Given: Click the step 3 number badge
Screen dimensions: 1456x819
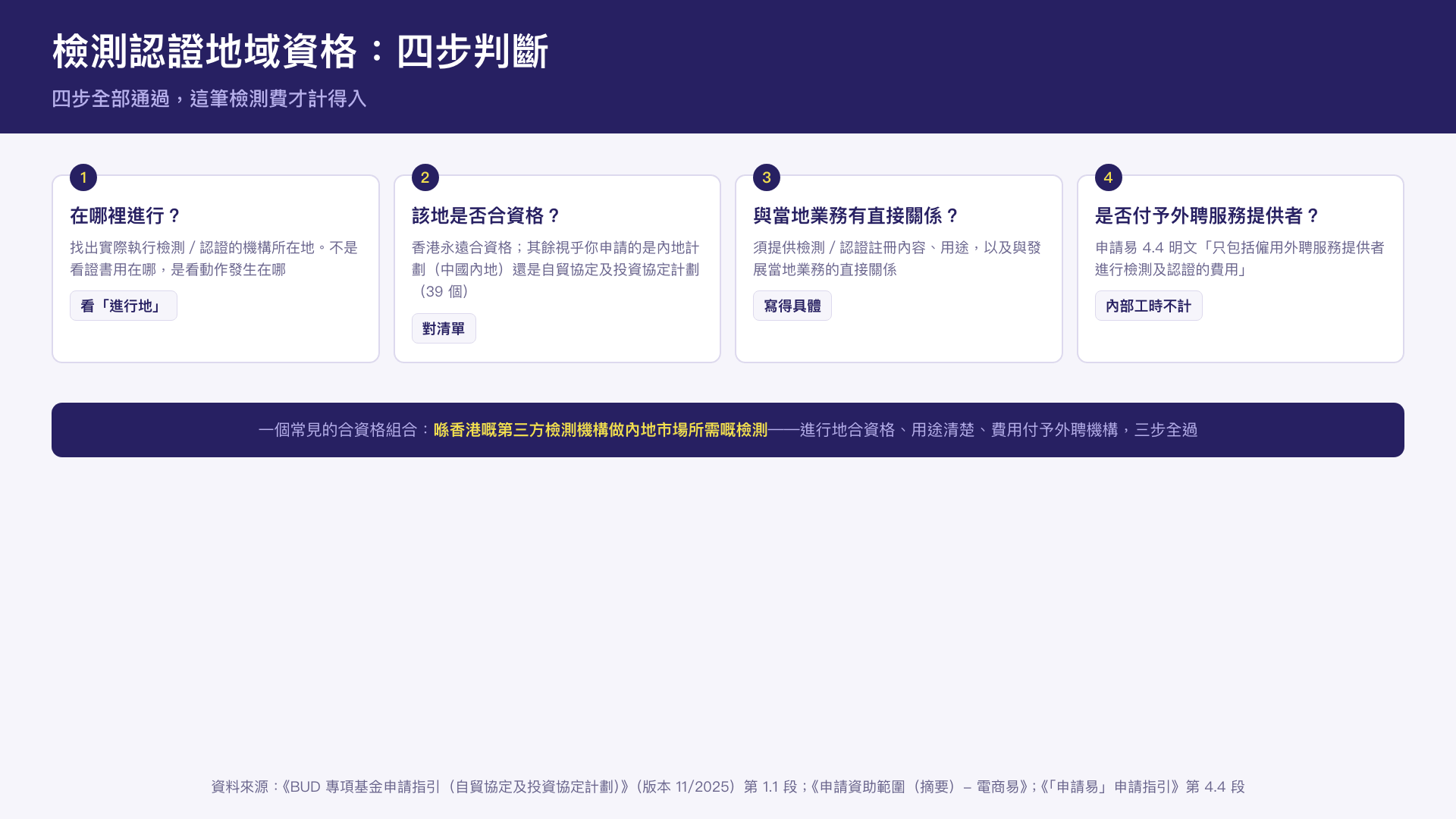Looking at the screenshot, I should click(767, 177).
